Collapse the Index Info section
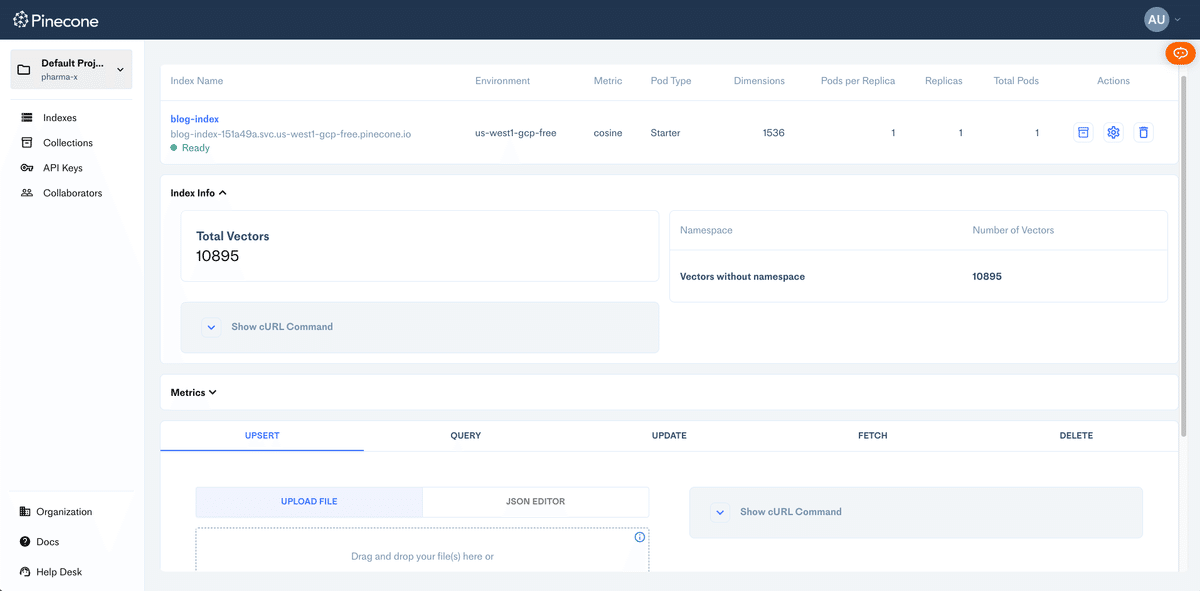Image resolution: width=1200 pixels, height=591 pixels. tap(199, 193)
